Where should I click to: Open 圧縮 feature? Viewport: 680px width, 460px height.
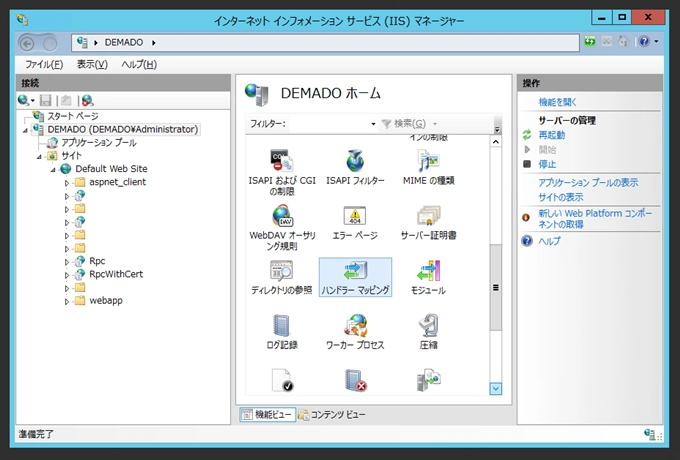428,332
